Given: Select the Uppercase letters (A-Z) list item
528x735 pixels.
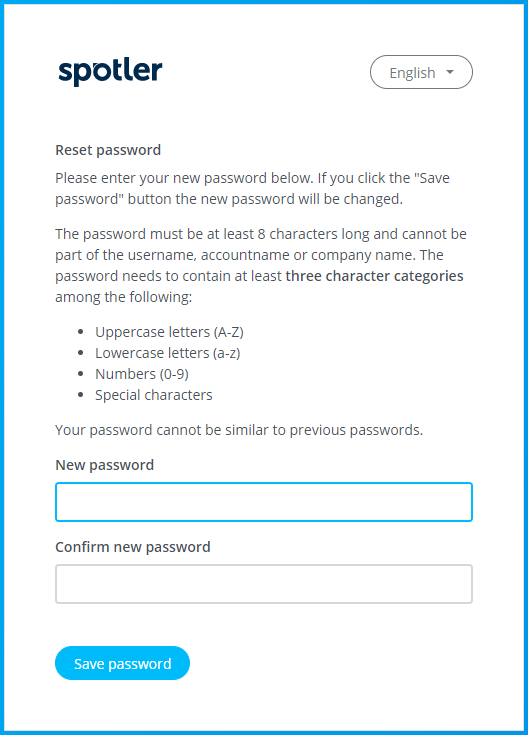Looking at the screenshot, I should point(169,332).
